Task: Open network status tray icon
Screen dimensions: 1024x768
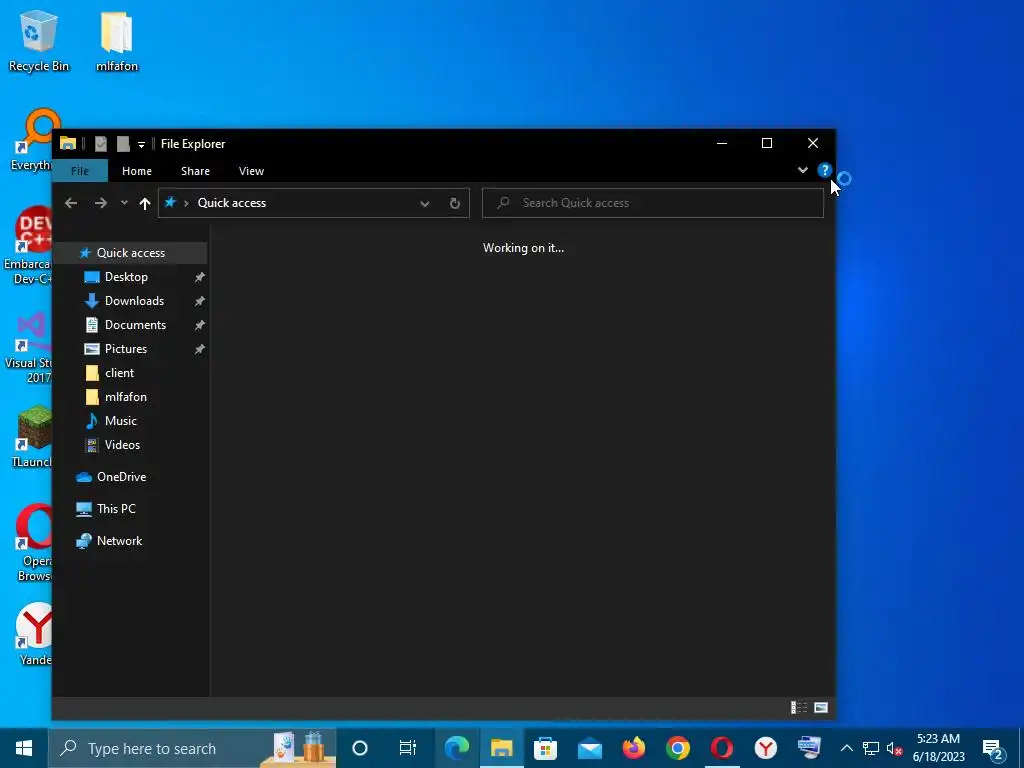Action: pos(871,748)
